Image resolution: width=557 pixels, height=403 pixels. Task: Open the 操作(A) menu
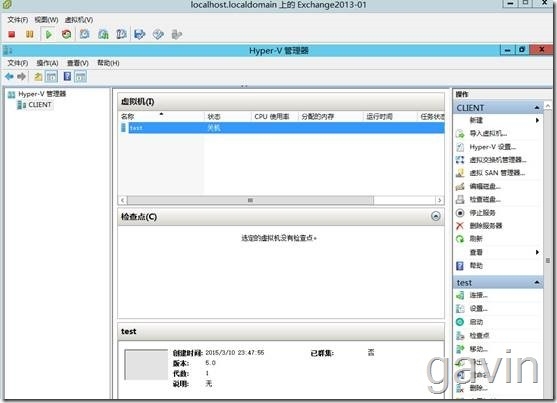coord(47,63)
